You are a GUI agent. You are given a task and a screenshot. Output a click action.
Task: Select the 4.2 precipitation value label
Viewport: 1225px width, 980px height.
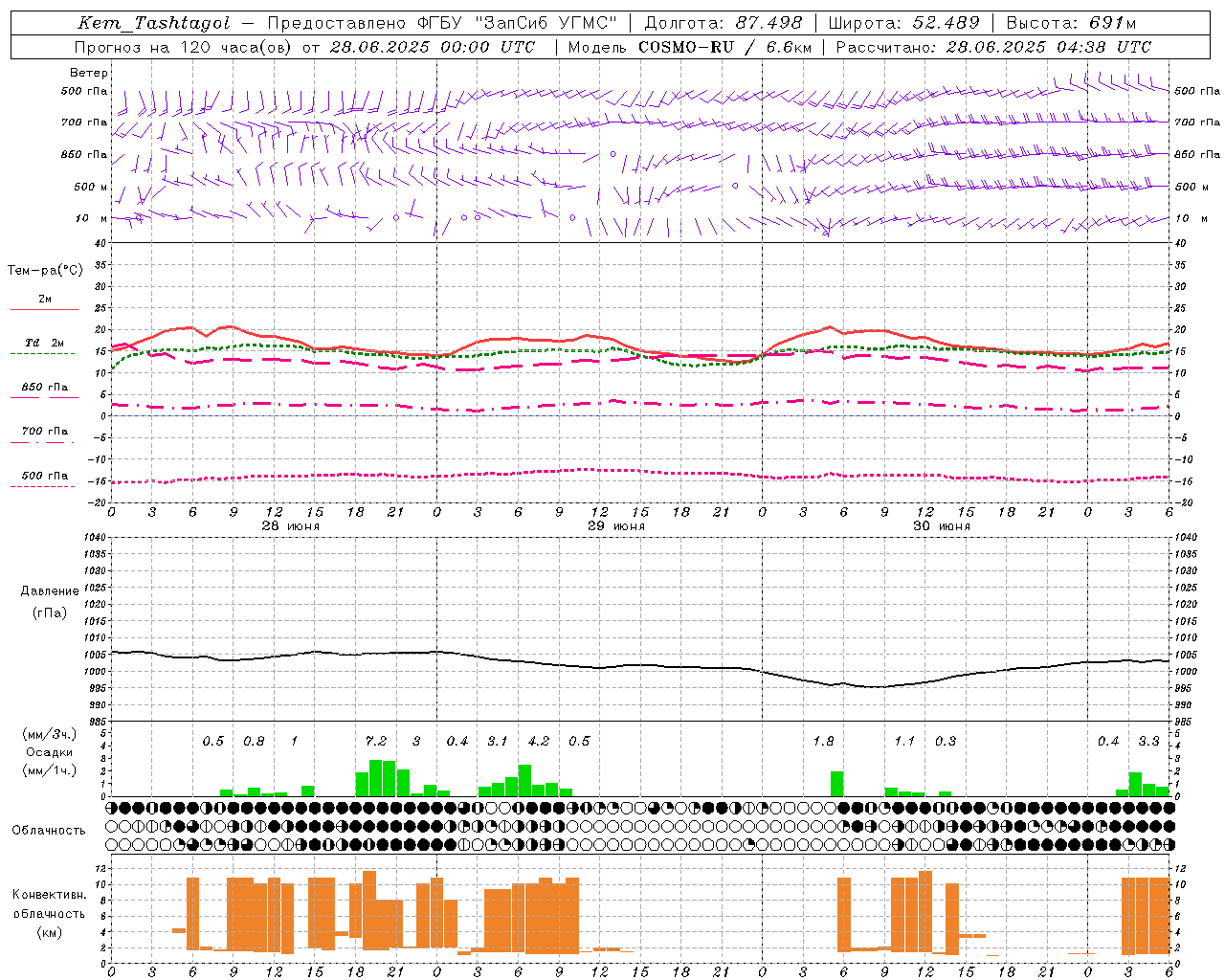[x=539, y=742]
